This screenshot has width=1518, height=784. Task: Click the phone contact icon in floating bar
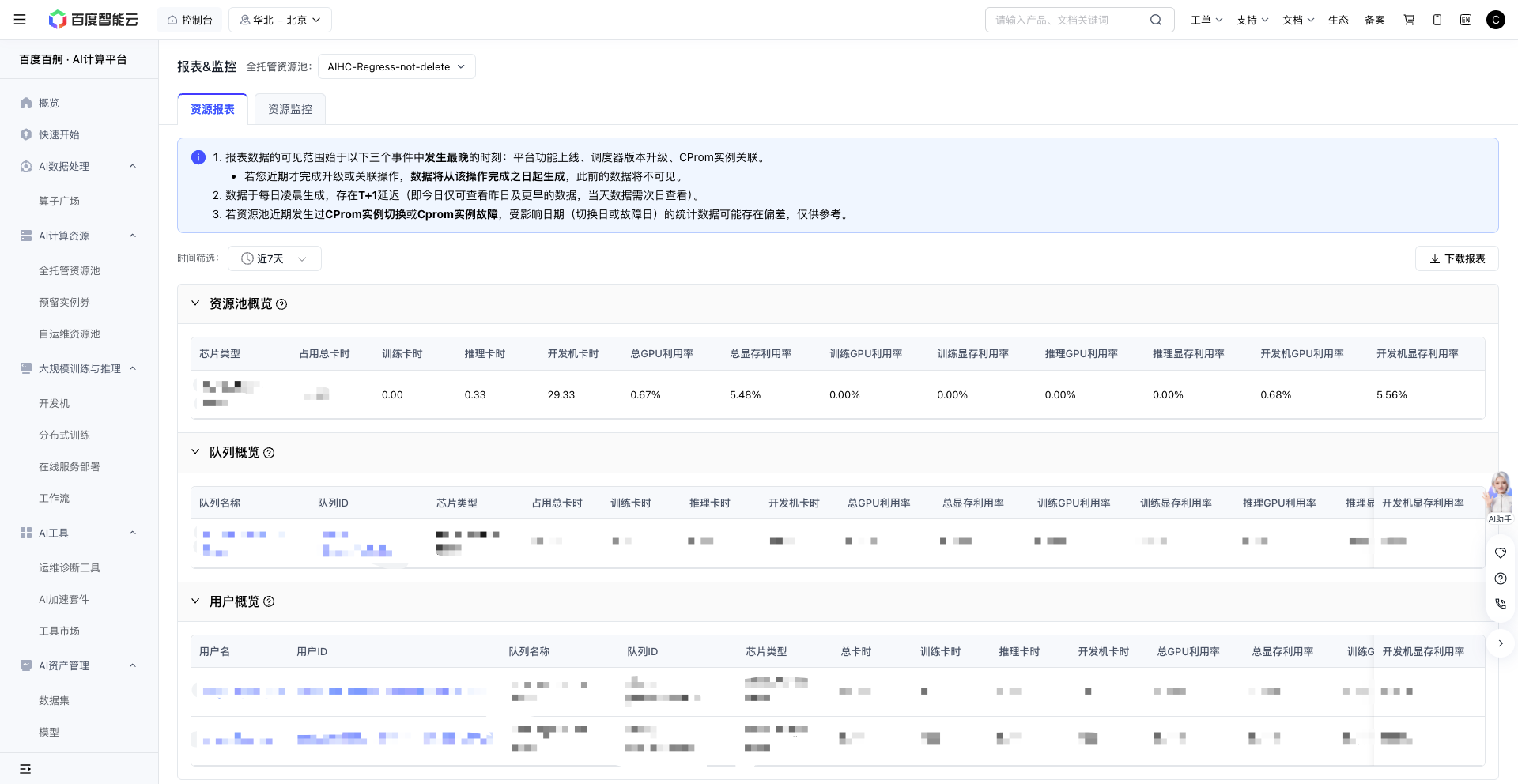[x=1501, y=604]
